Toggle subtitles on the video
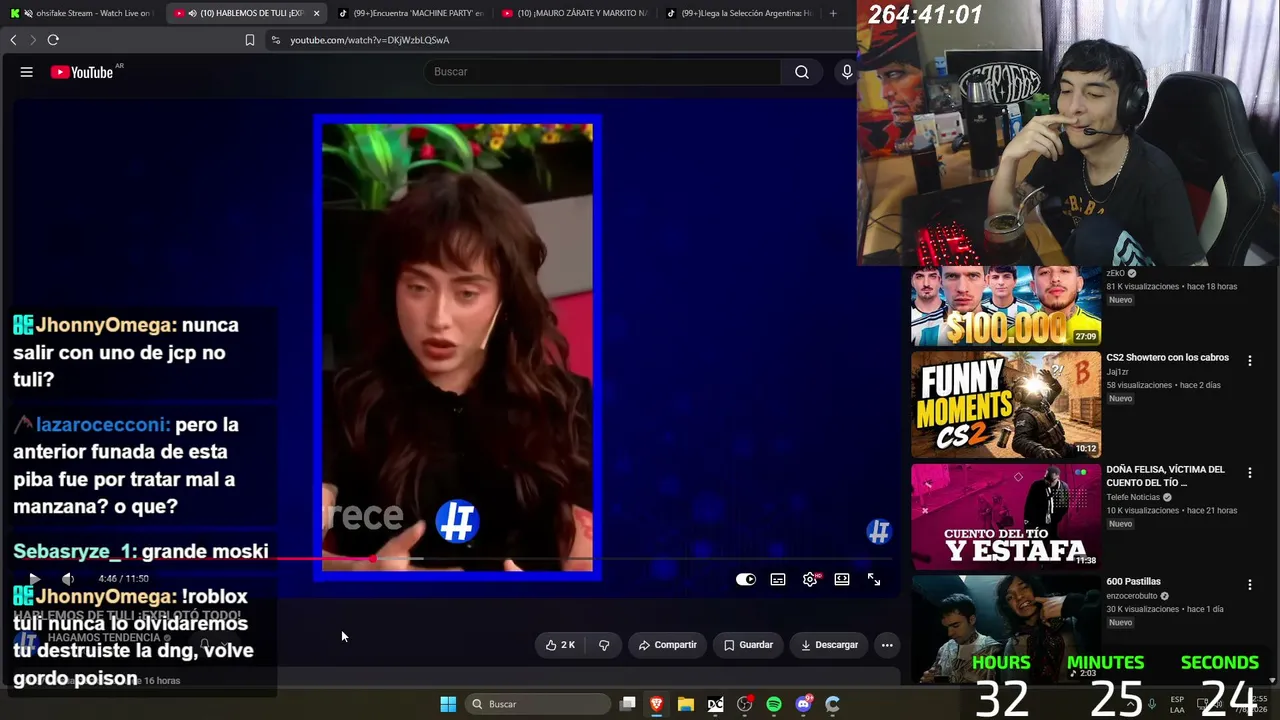 pos(778,579)
